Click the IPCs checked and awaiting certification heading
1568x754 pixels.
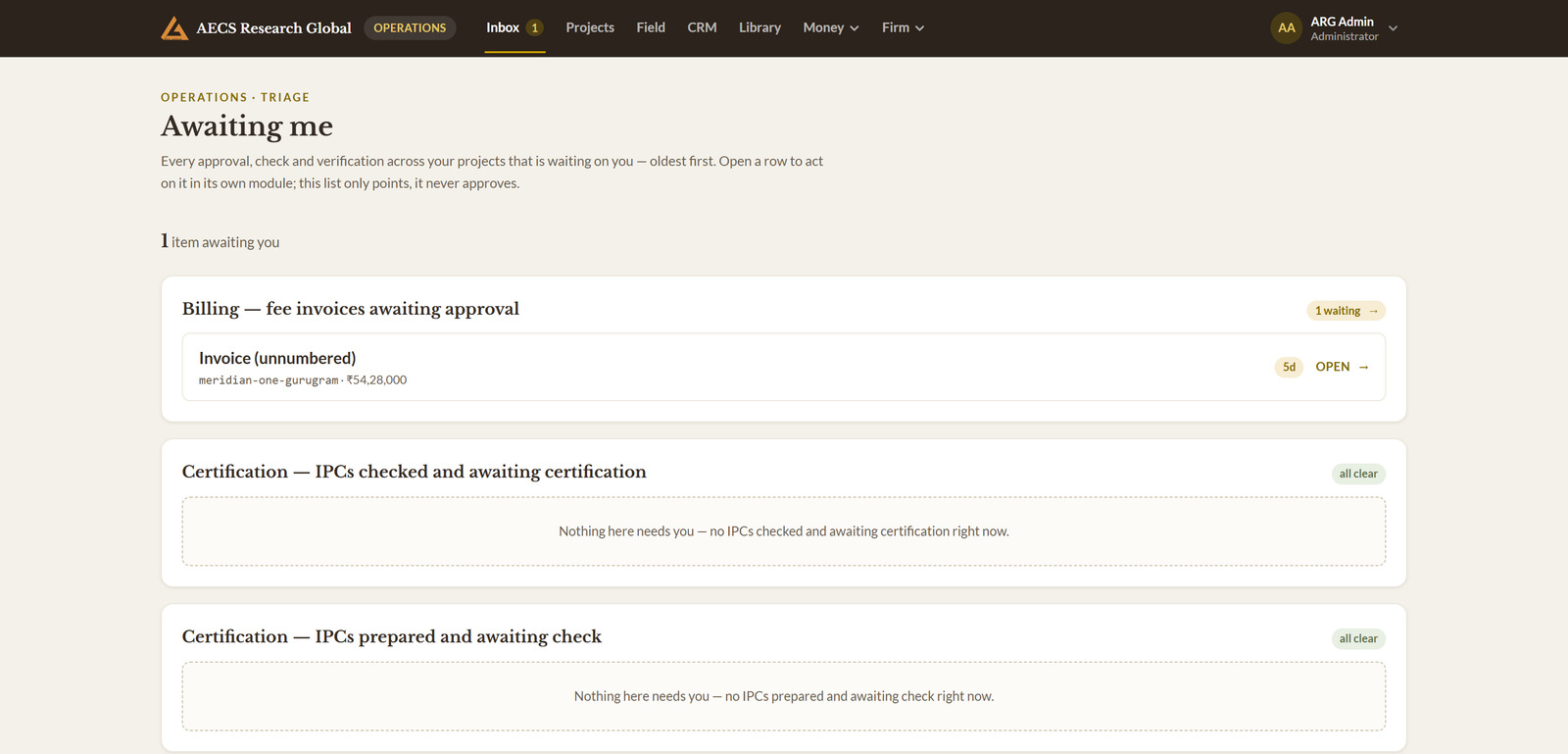[x=415, y=472]
